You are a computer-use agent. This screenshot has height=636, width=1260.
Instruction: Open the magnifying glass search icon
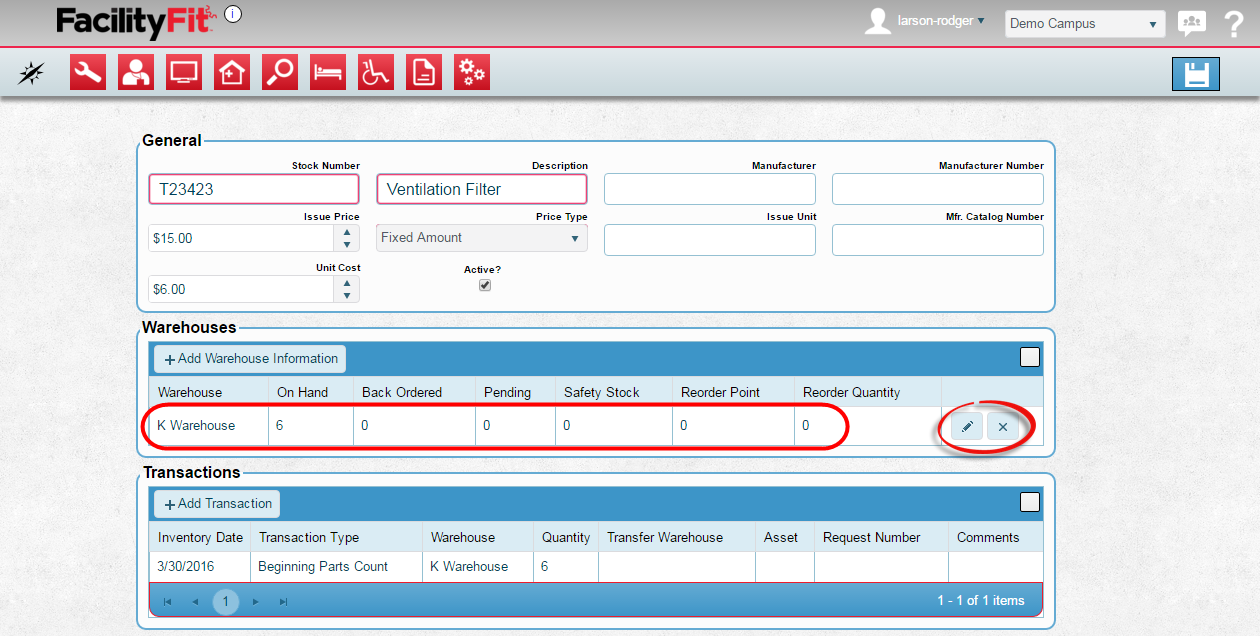[x=280, y=73]
